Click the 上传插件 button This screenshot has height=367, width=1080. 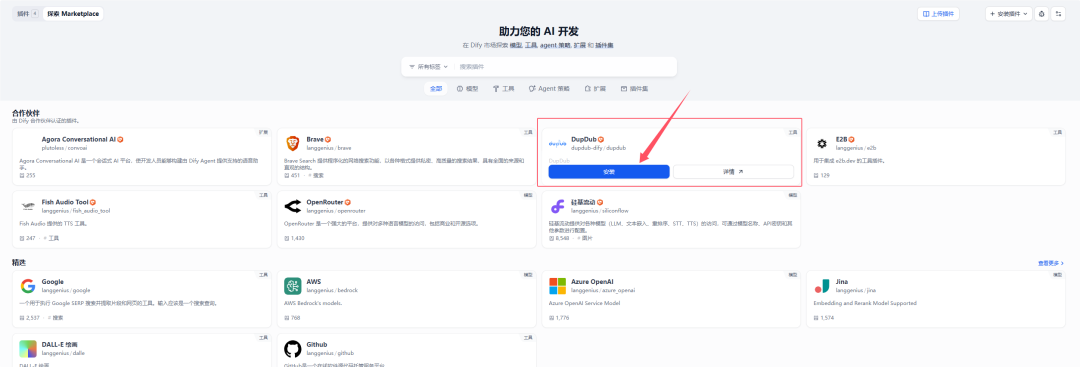tap(938, 14)
